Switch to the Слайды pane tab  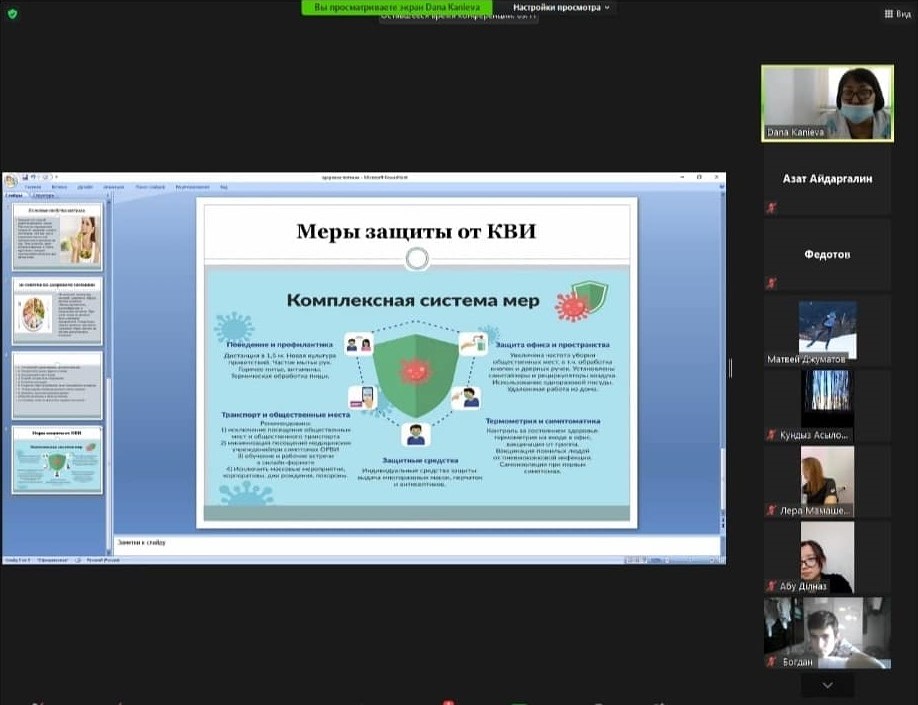[14, 196]
